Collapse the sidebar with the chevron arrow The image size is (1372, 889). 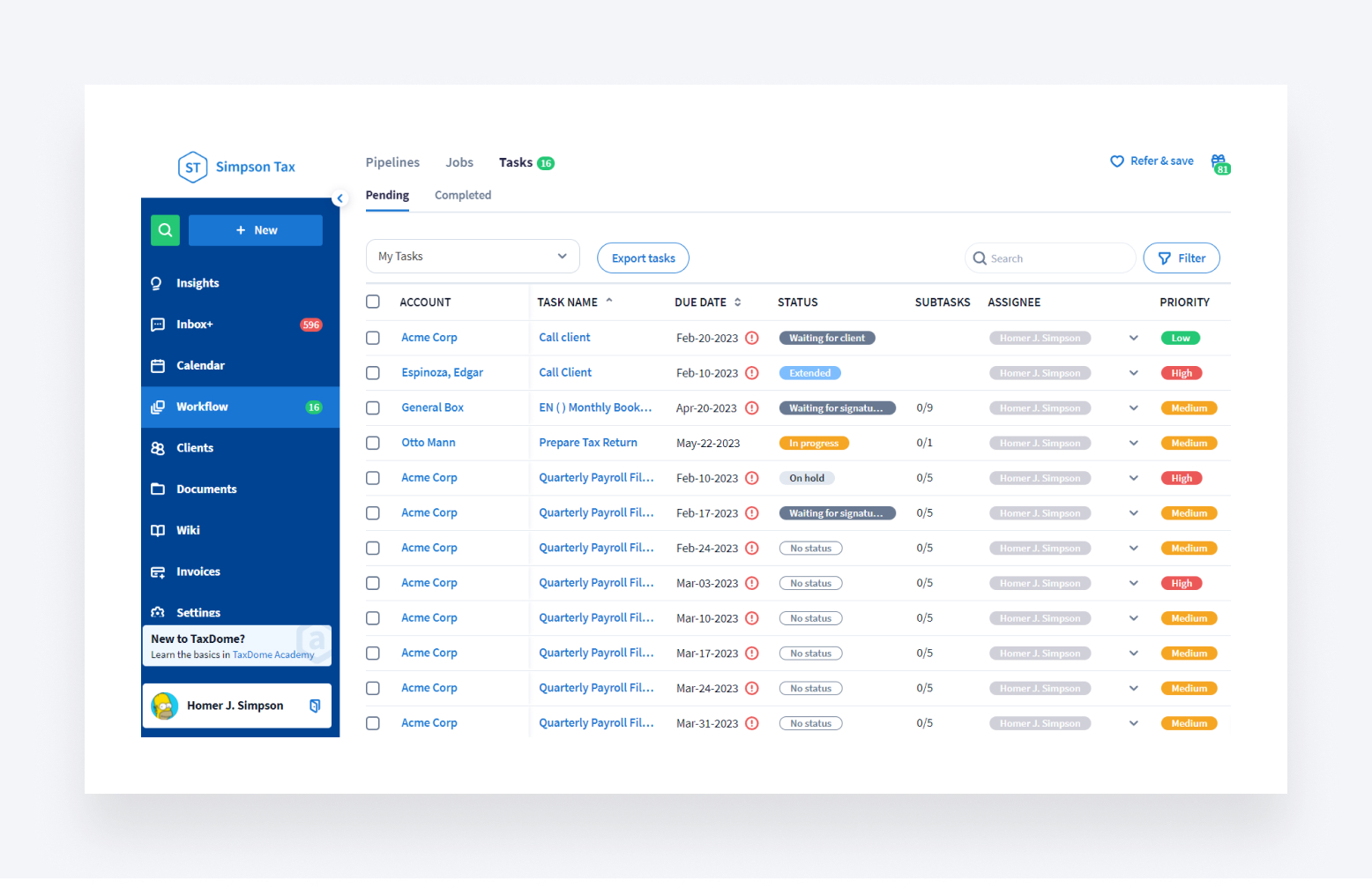pos(340,198)
